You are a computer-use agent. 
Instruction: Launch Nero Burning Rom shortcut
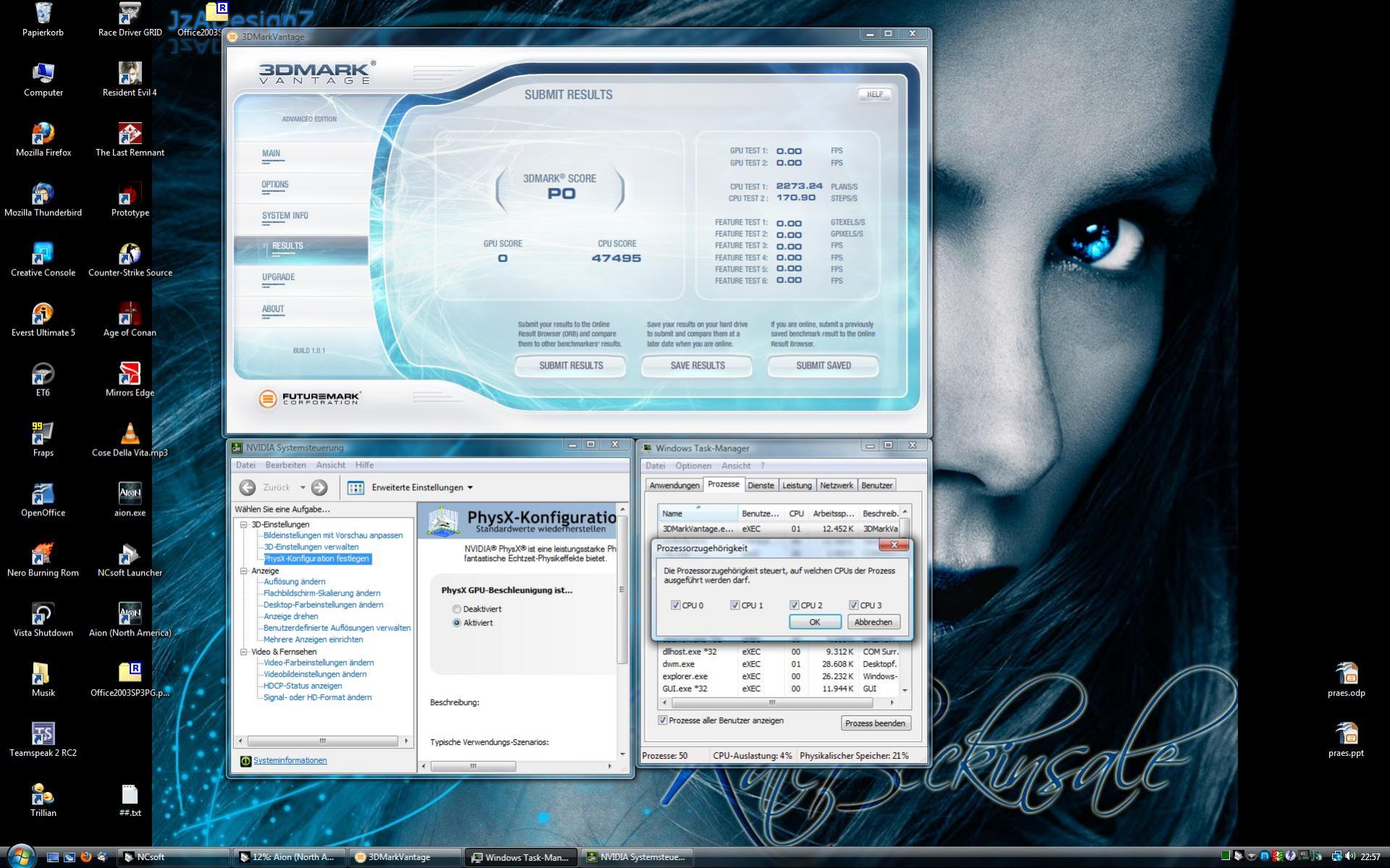pos(43,561)
